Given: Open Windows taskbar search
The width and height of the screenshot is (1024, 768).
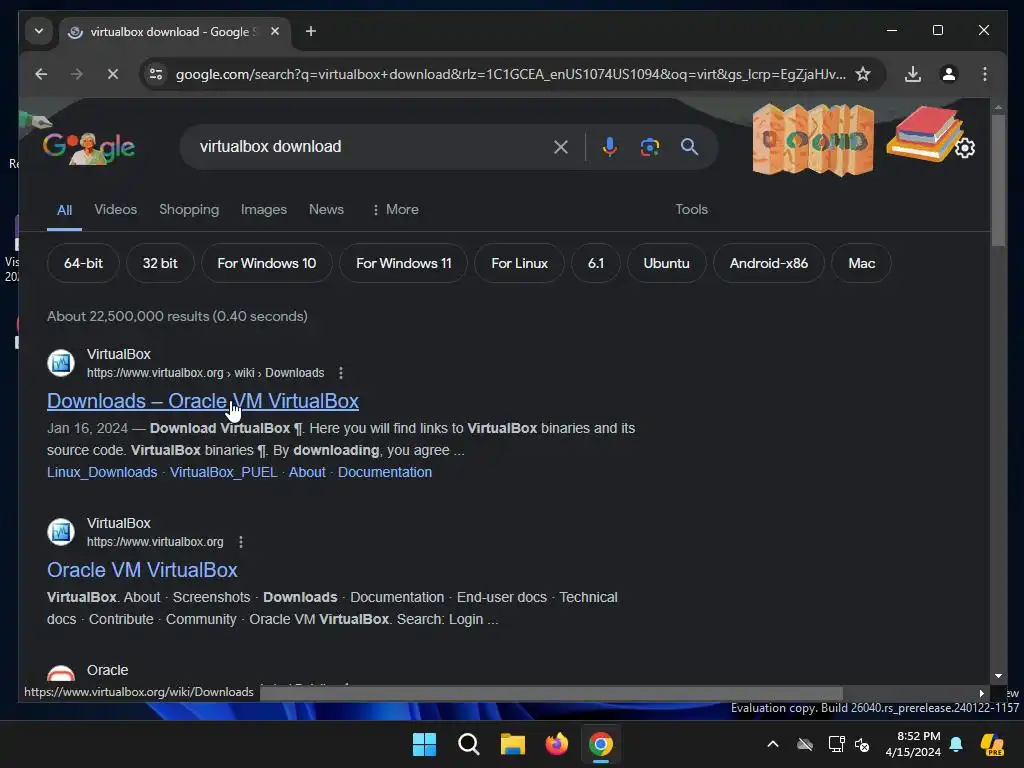Looking at the screenshot, I should tap(468, 744).
